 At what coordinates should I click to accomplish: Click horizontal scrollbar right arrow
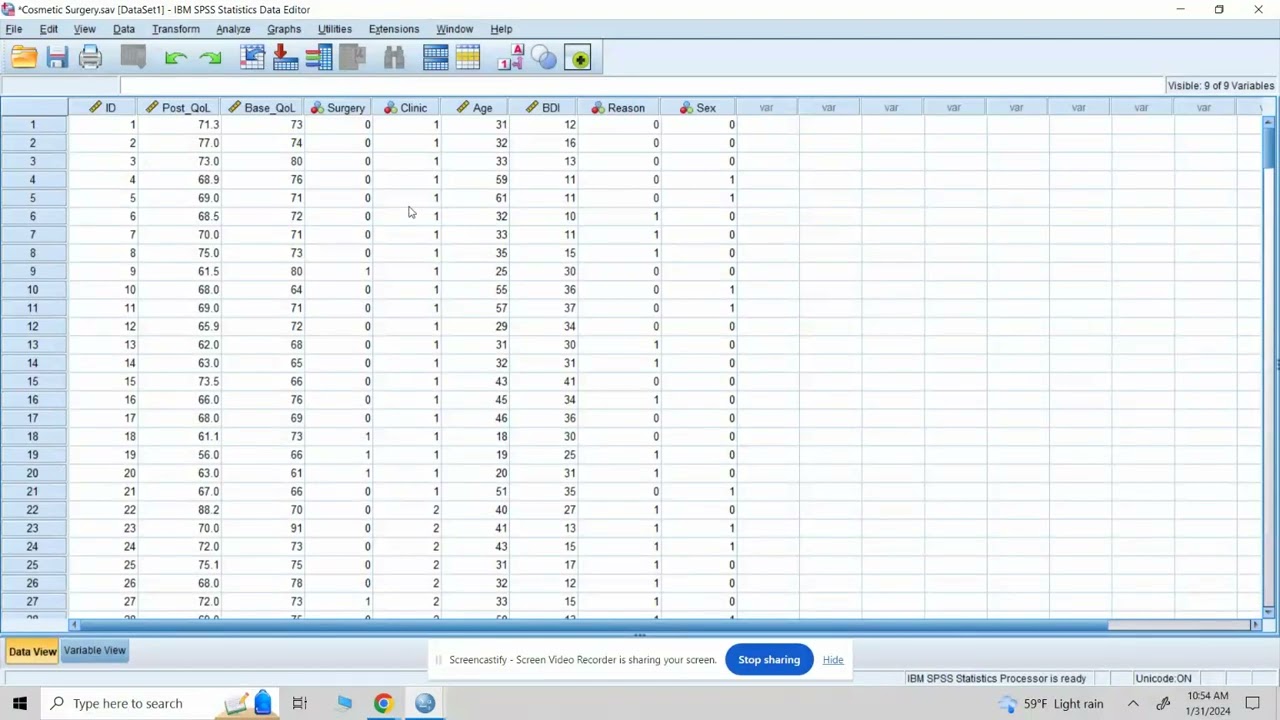[x=1256, y=625]
